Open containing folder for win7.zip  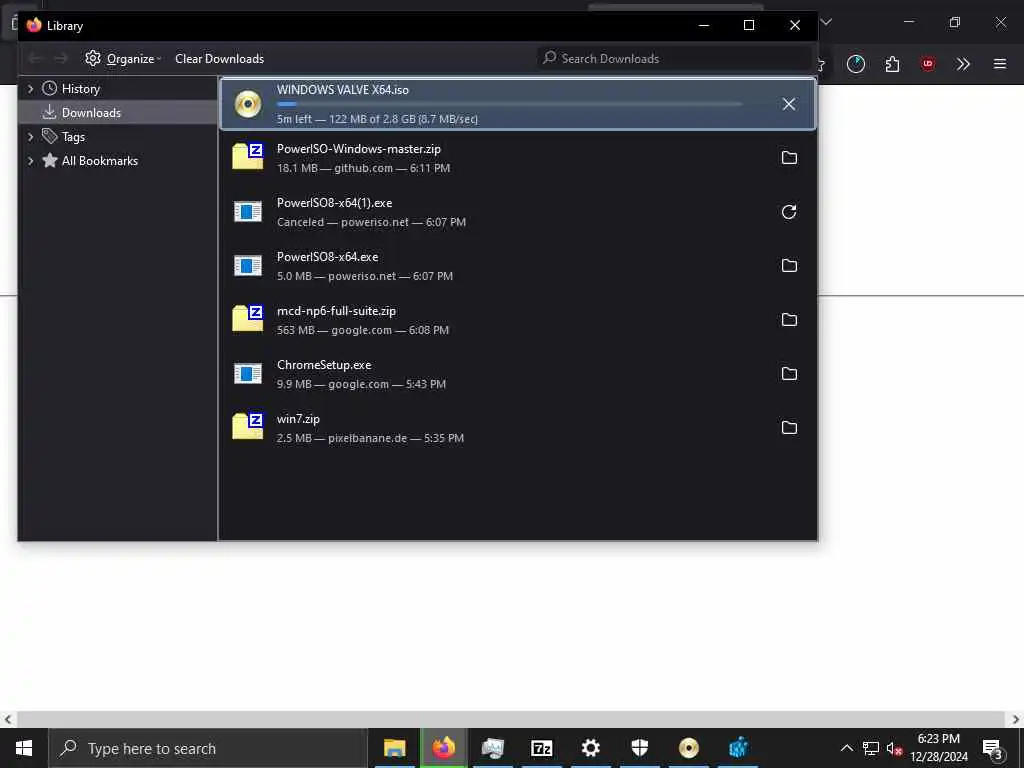(x=789, y=428)
